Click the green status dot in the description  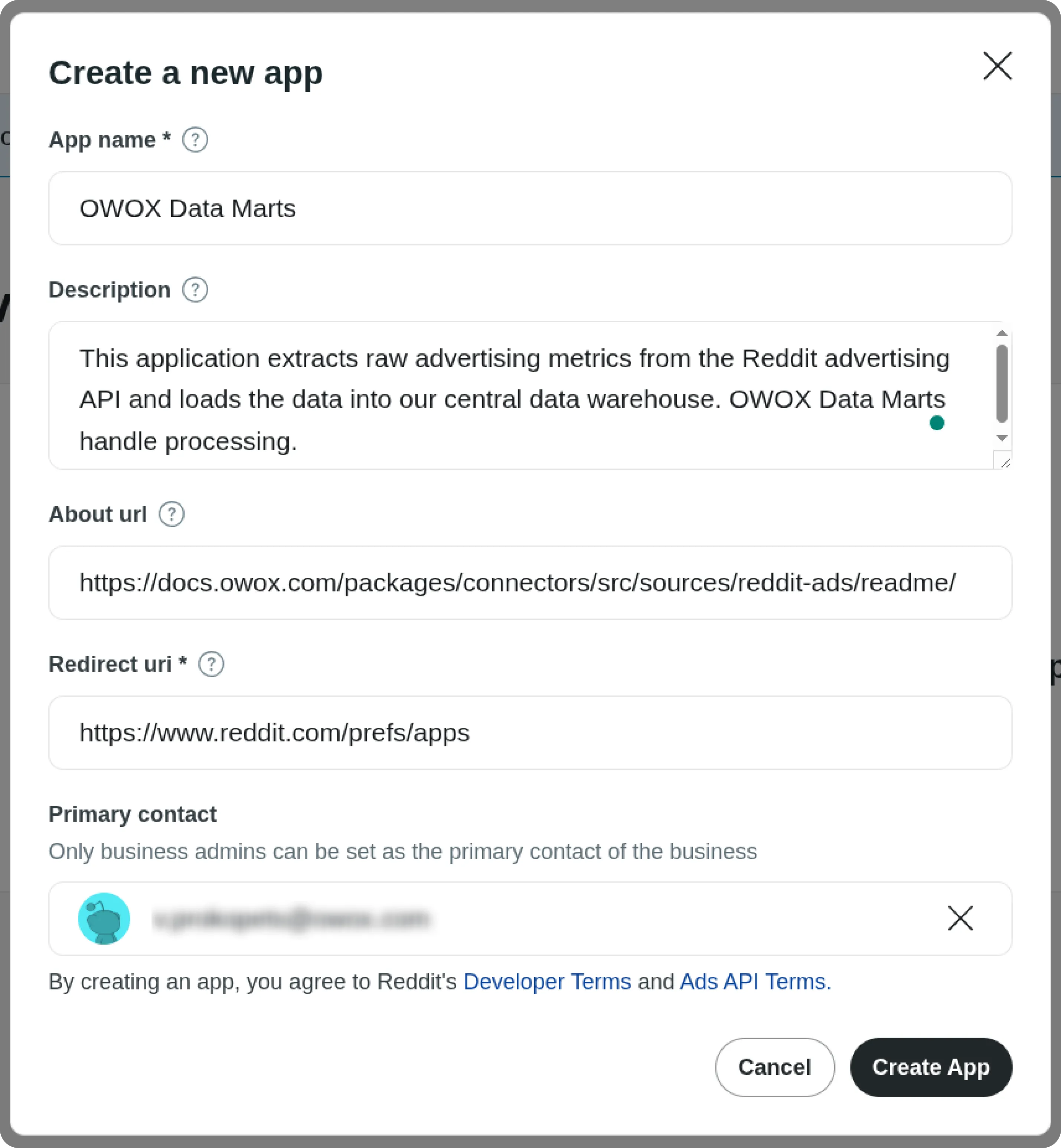[x=937, y=423]
